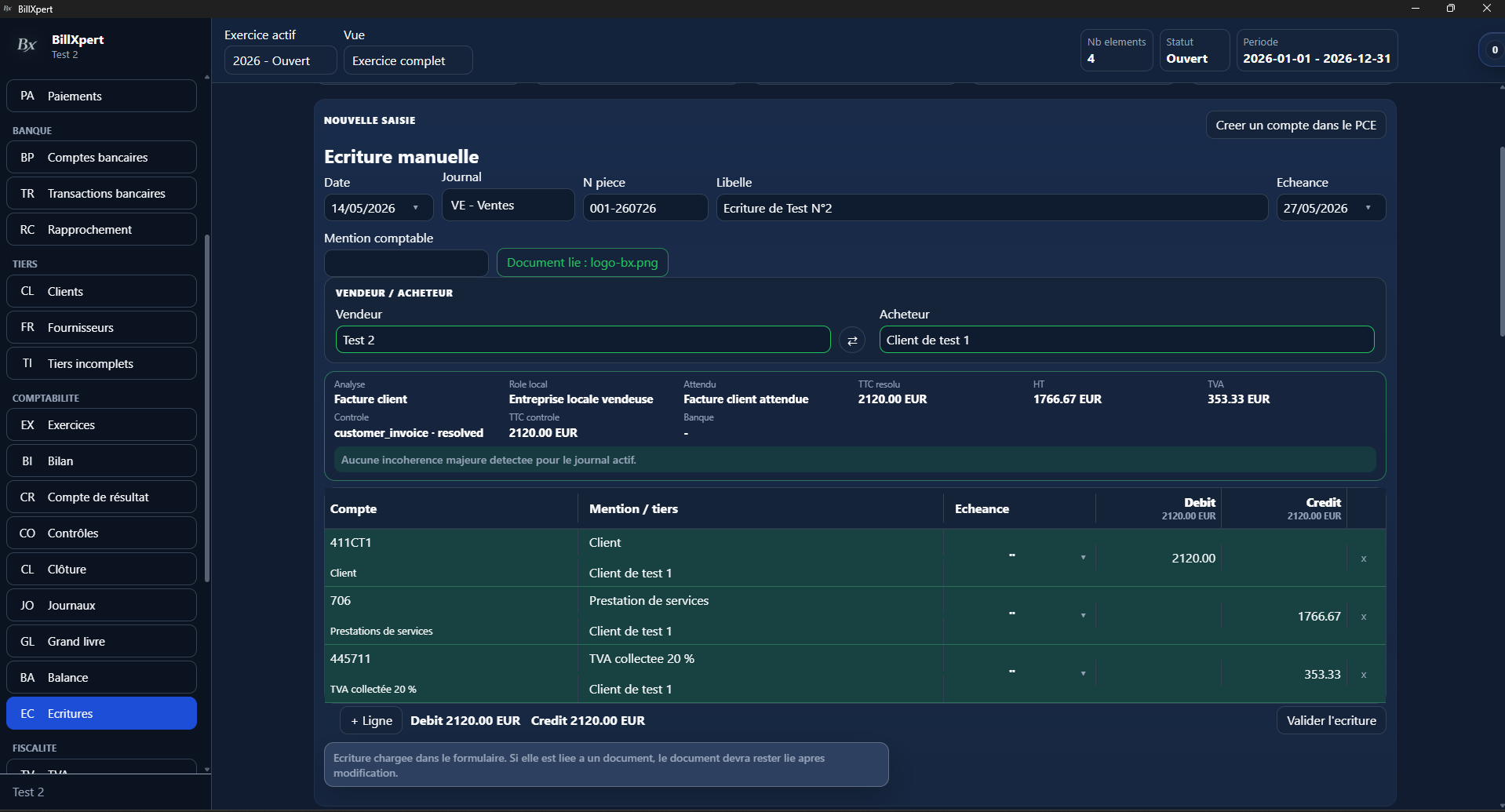Restore down the BillXpert window
Viewport: 1505px width, 812px height.
tap(1451, 9)
